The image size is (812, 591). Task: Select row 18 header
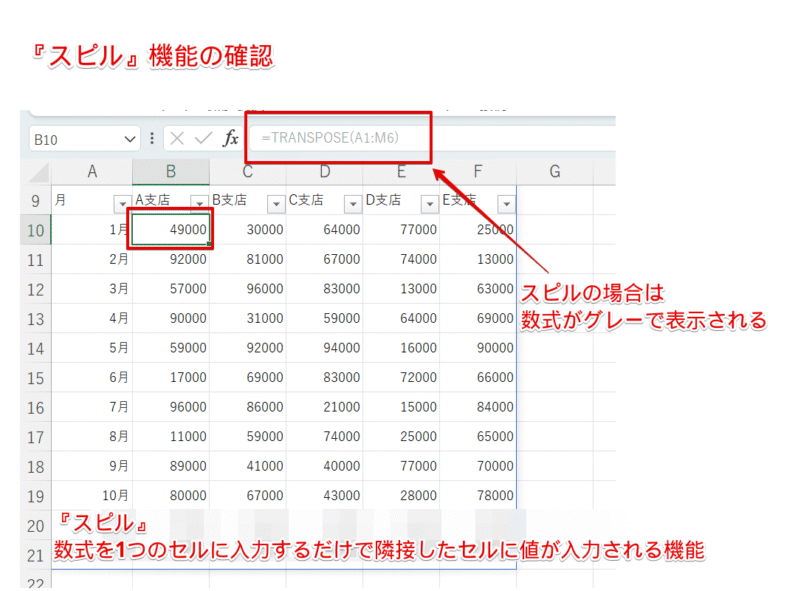35,466
